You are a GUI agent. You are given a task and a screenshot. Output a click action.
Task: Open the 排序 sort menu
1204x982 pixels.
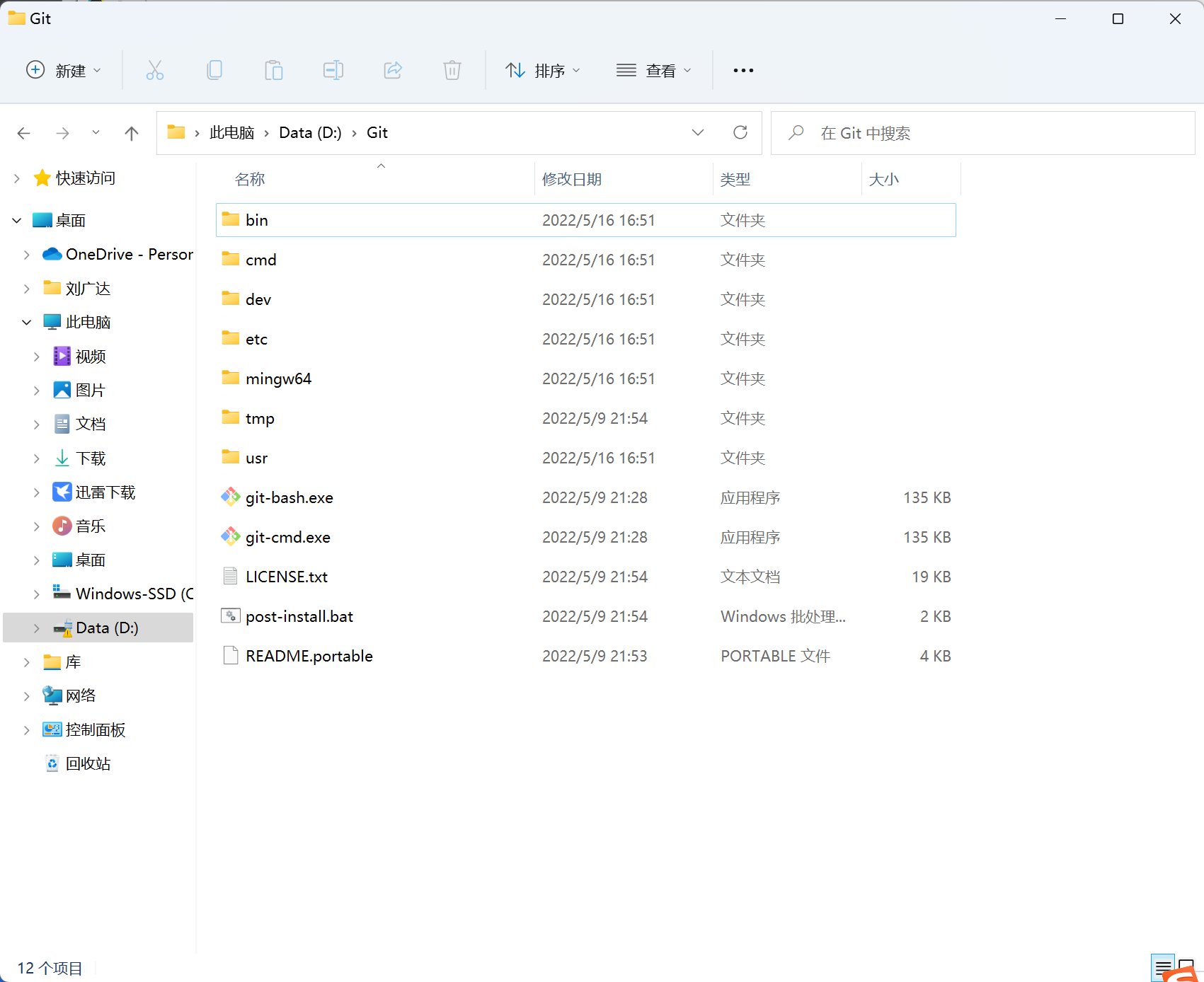(543, 70)
